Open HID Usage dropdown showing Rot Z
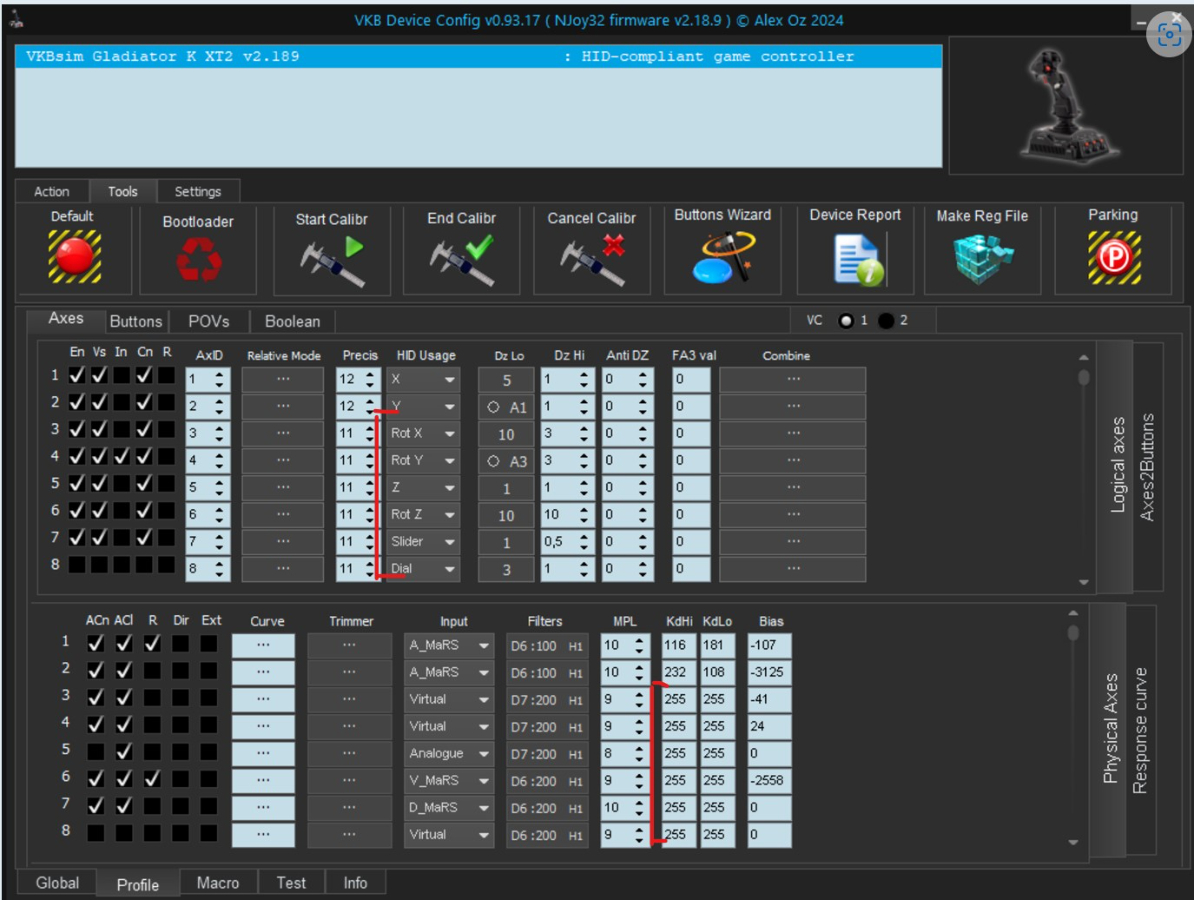The image size is (1194, 900). pos(423,515)
